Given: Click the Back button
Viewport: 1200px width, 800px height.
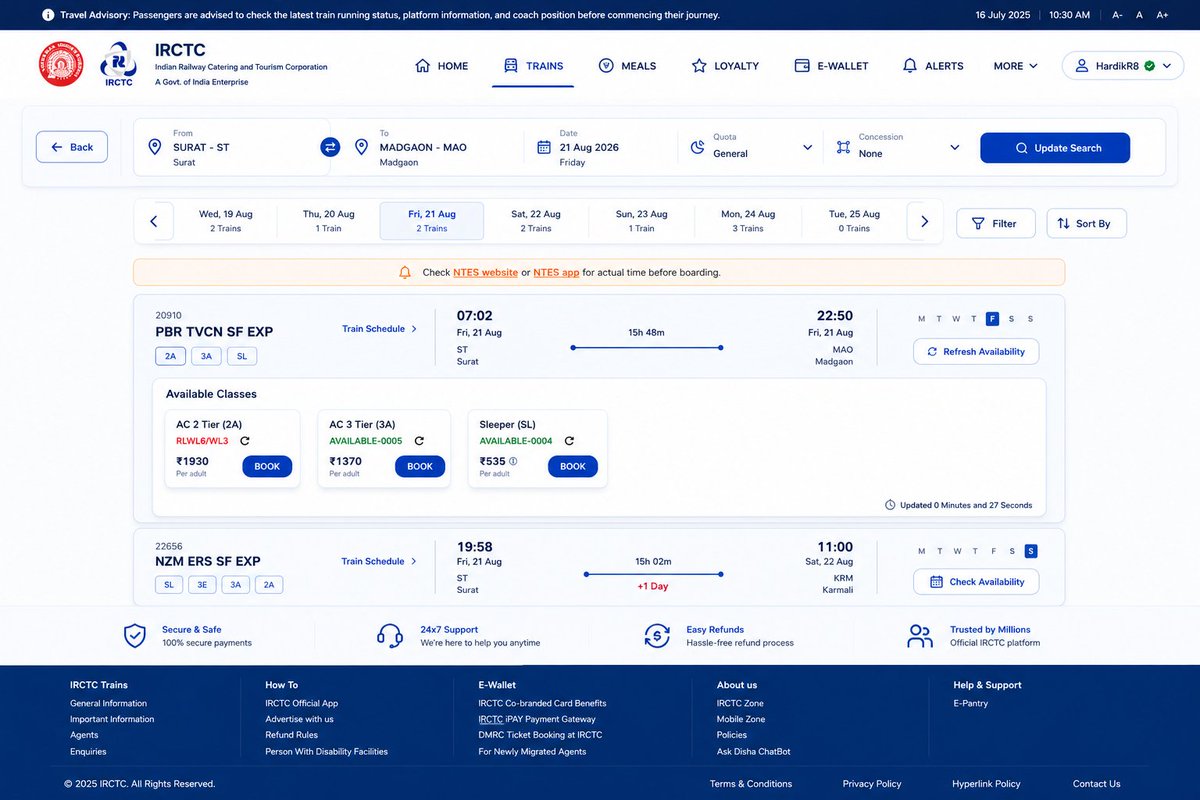Looking at the screenshot, I should 72,147.
